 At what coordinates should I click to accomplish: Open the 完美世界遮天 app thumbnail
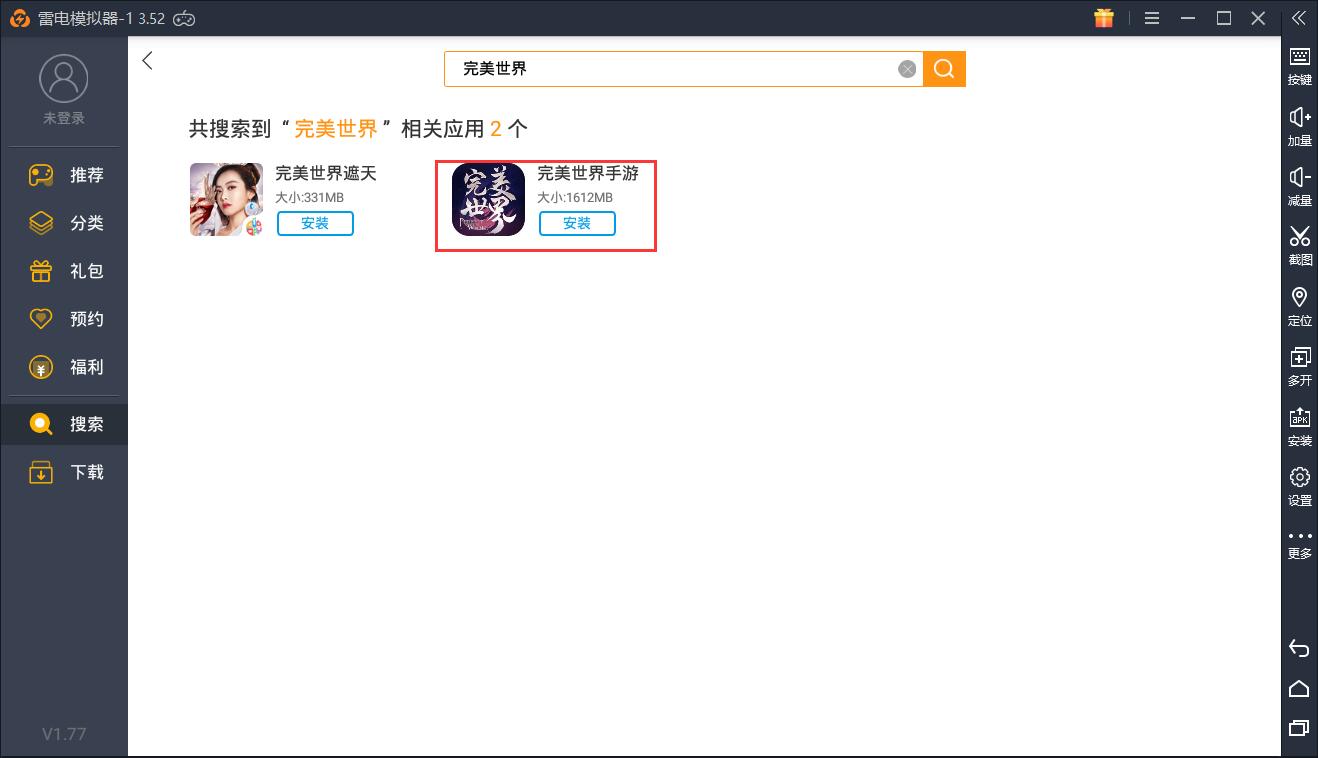point(226,199)
